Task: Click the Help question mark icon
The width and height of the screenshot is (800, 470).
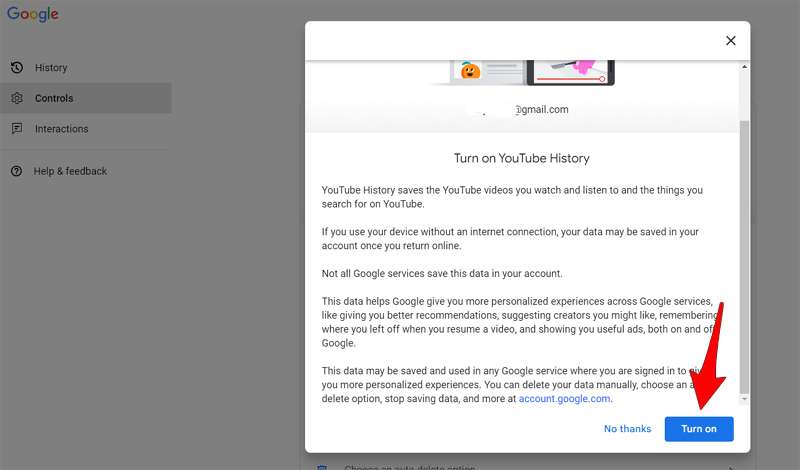Action: 17,171
